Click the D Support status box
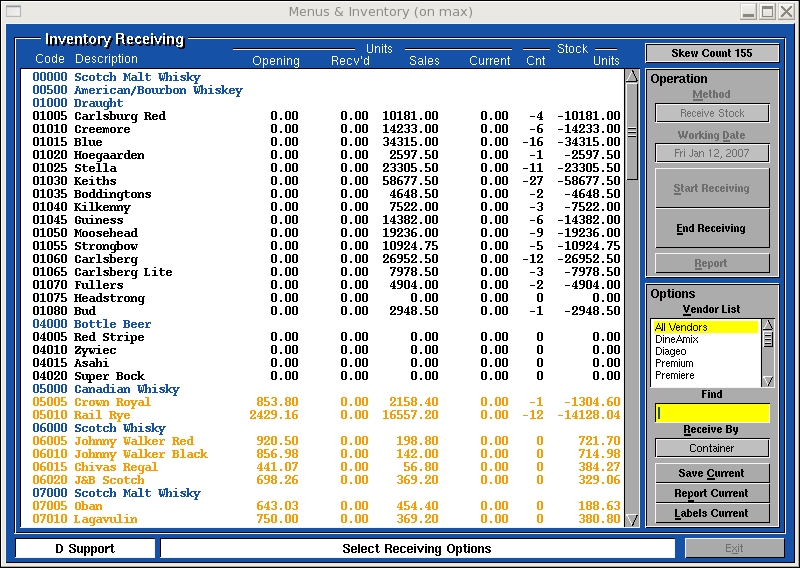Viewport: 800px width, 568px height. click(85, 549)
